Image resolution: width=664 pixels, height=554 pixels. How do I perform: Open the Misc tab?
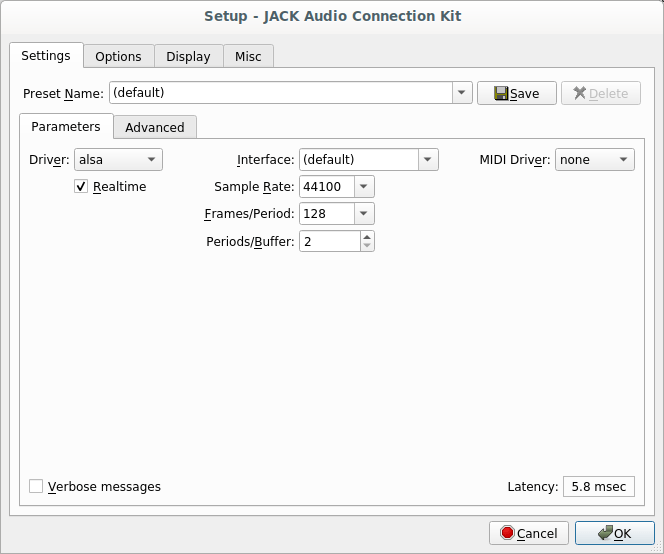pos(248,57)
